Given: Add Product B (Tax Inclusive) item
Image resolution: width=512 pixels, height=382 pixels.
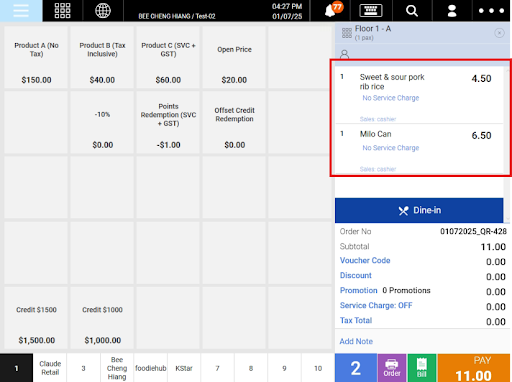Looking at the screenshot, I should (102, 57).
